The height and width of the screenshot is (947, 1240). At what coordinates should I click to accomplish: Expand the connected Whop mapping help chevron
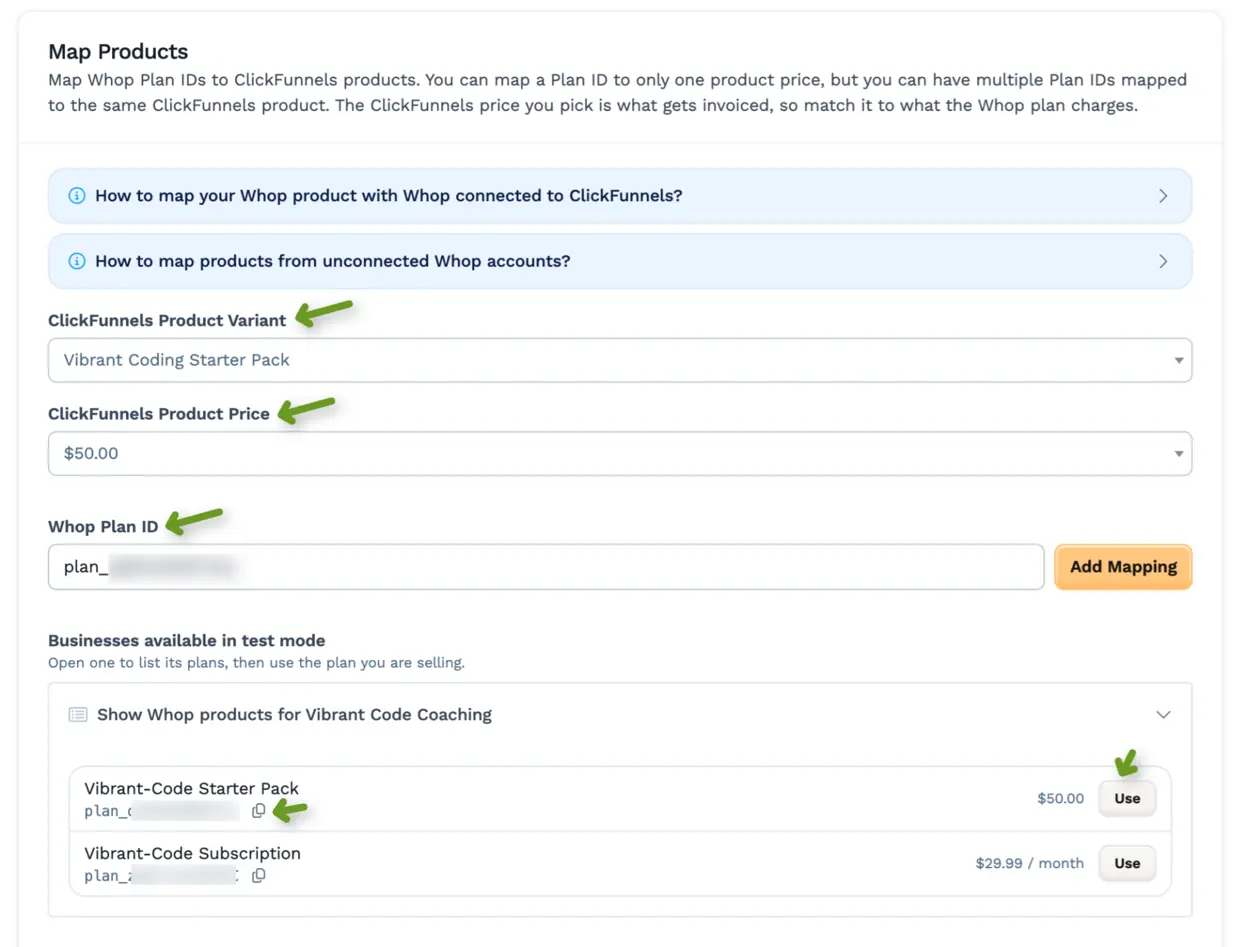click(1163, 196)
